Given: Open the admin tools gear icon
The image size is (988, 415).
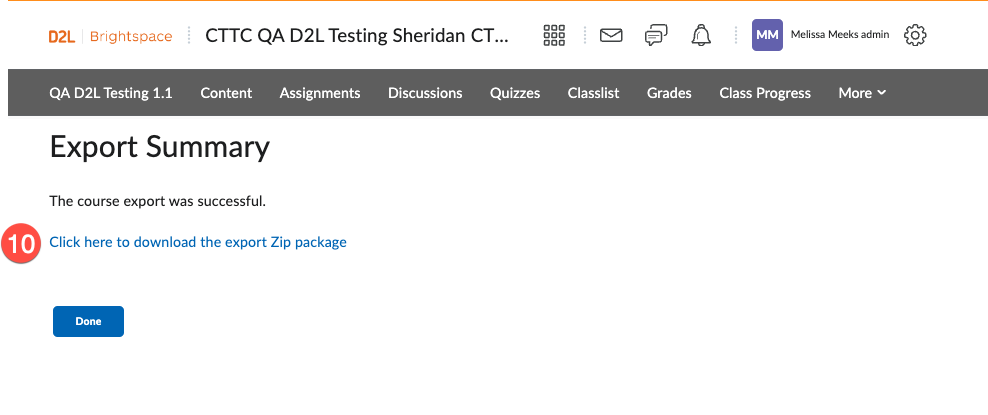Looking at the screenshot, I should click(915, 36).
